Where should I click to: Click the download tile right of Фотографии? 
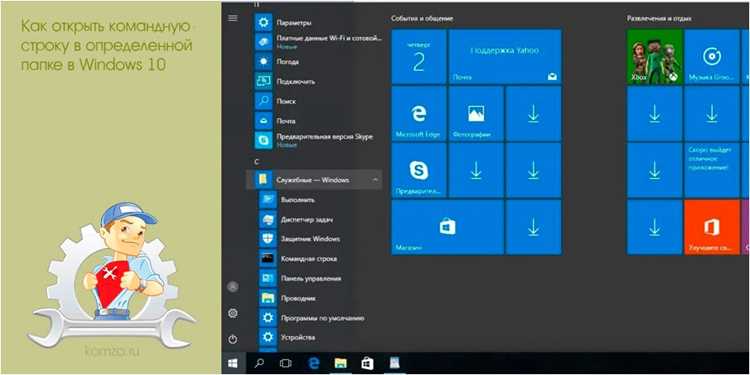pos(533,114)
